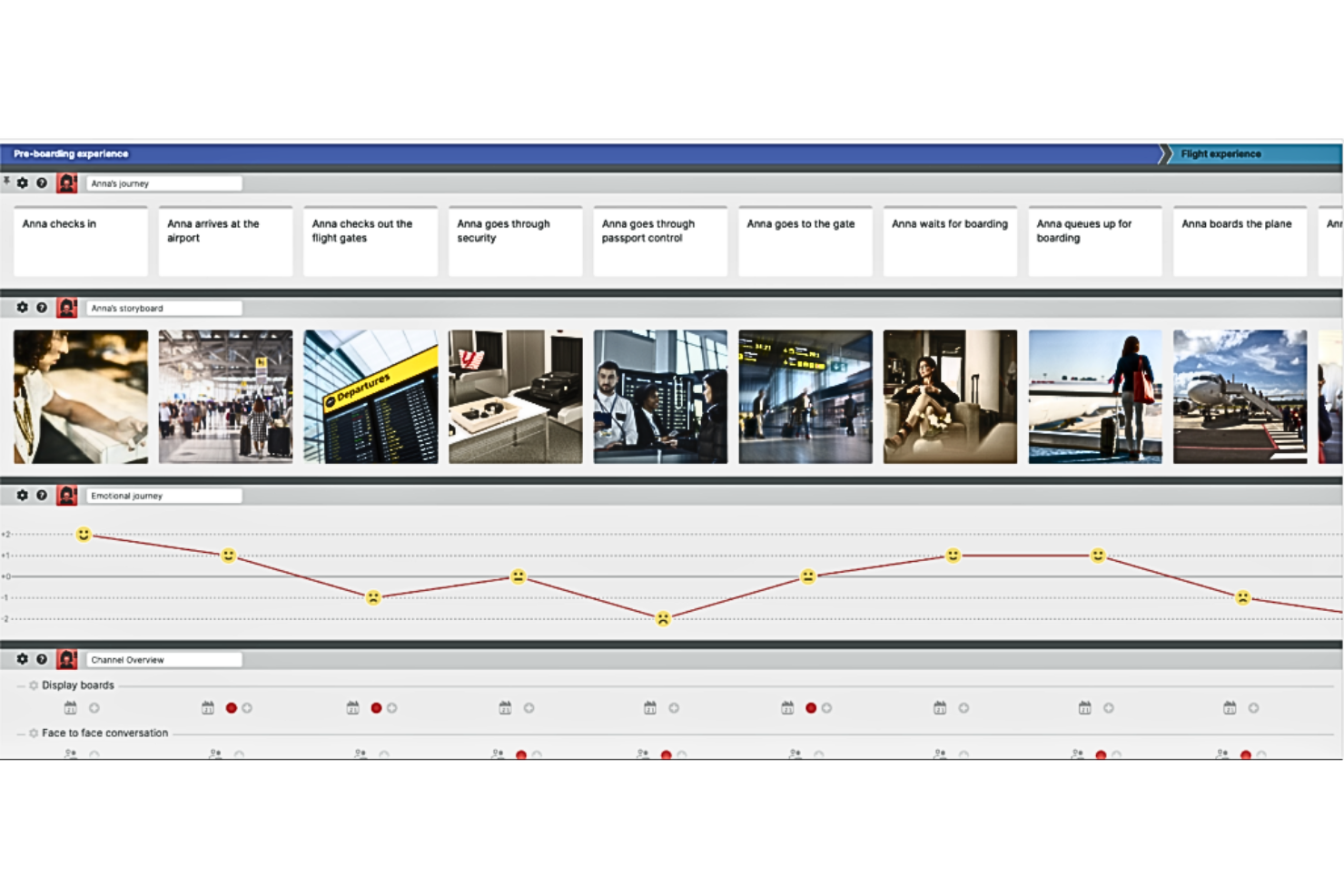Toggle the red Display boards dot under Anna arrives
Viewport: 1344px width, 896px height.
[x=230, y=707]
